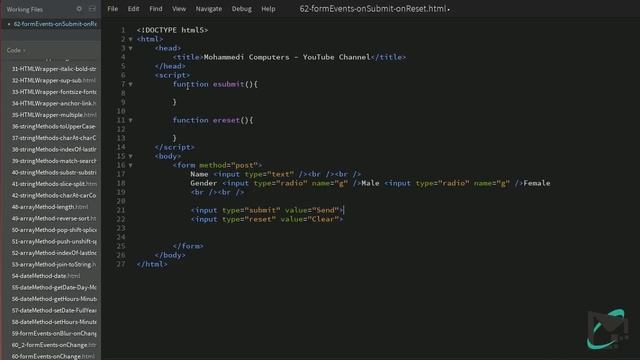Open the File menu

[x=113, y=9]
